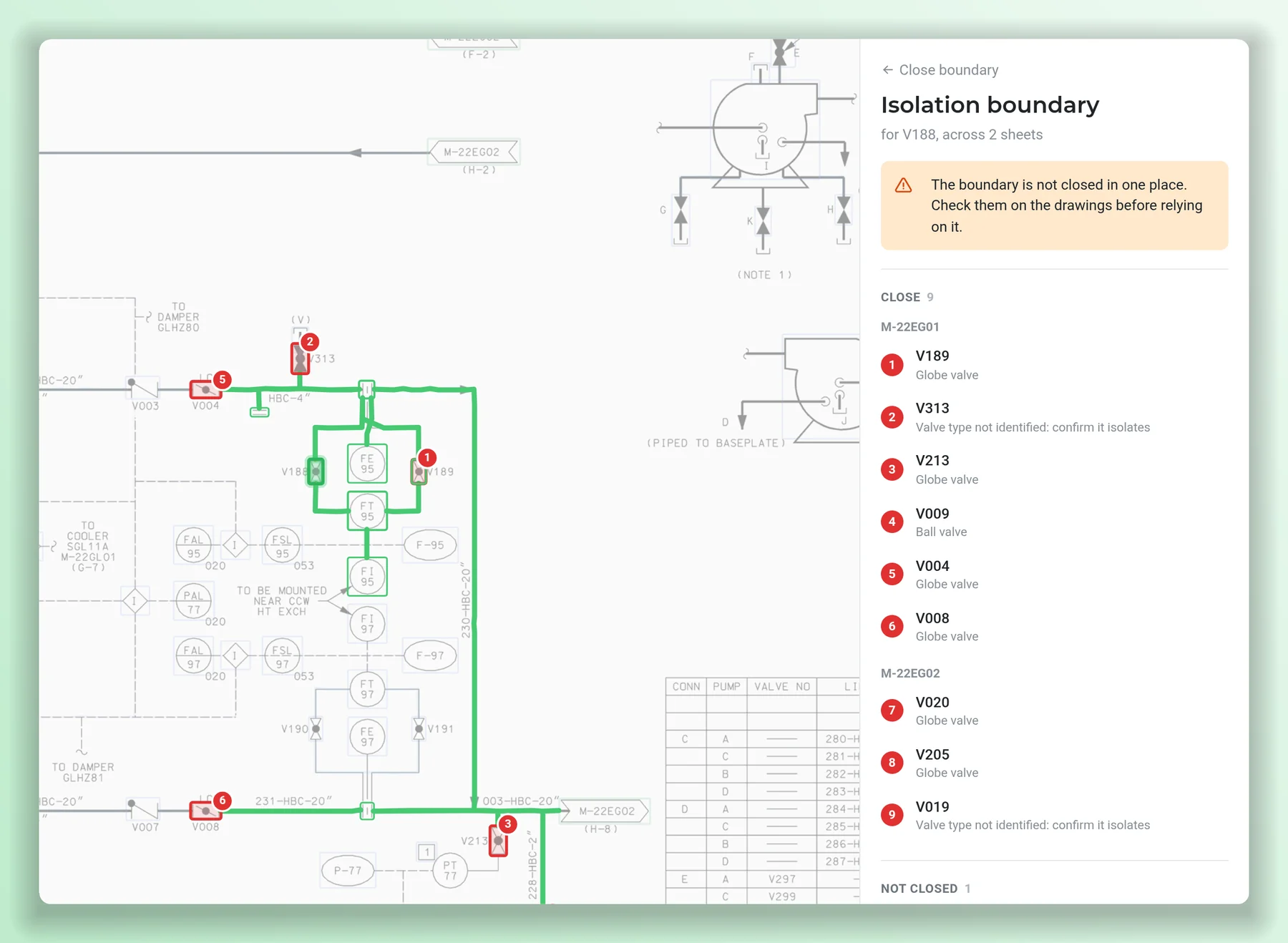Select the V019 row in the close list
This screenshot has height=943, width=1288.
(x=1054, y=815)
